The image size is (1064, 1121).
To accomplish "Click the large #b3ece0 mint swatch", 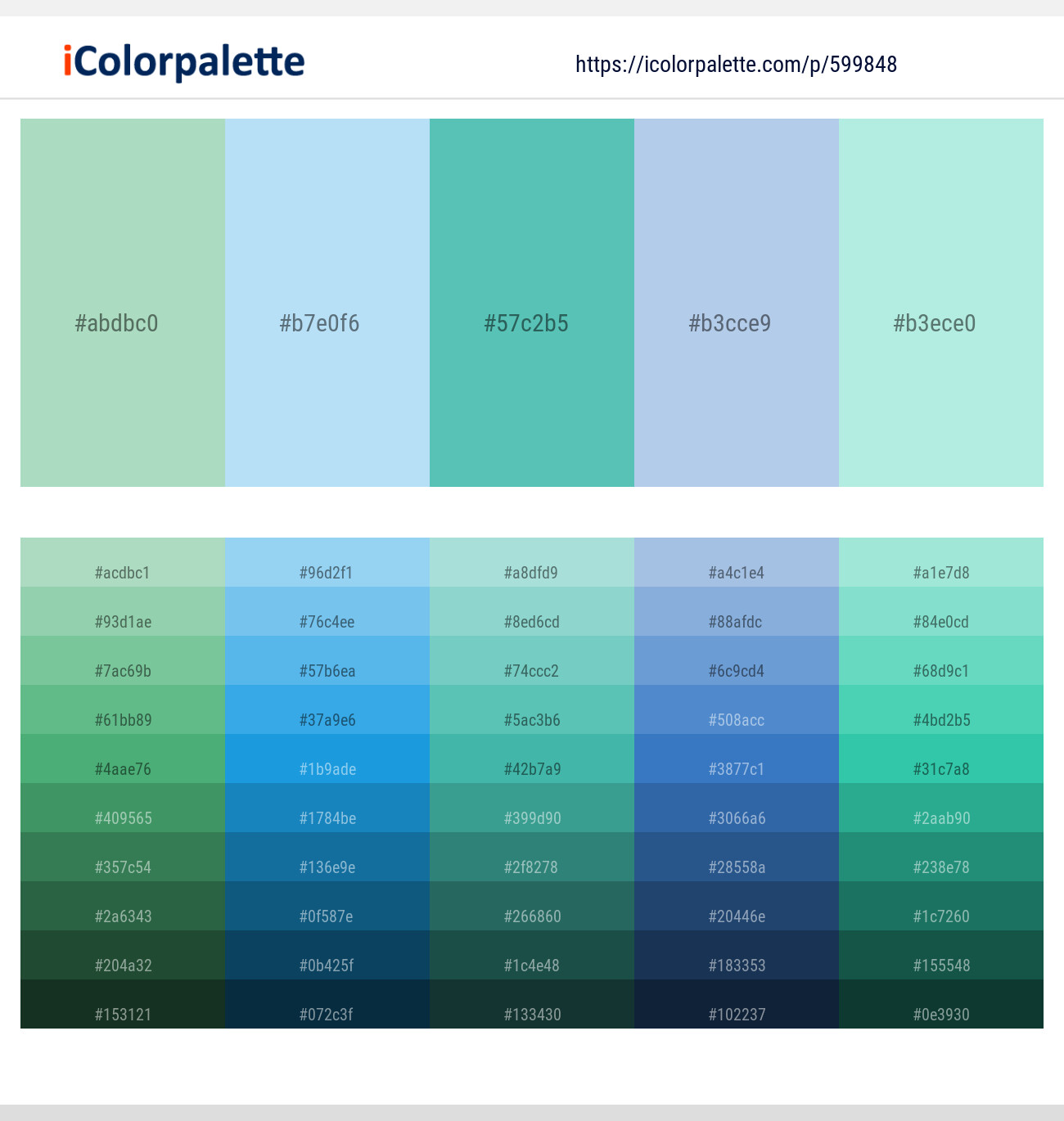I will click(x=941, y=303).
